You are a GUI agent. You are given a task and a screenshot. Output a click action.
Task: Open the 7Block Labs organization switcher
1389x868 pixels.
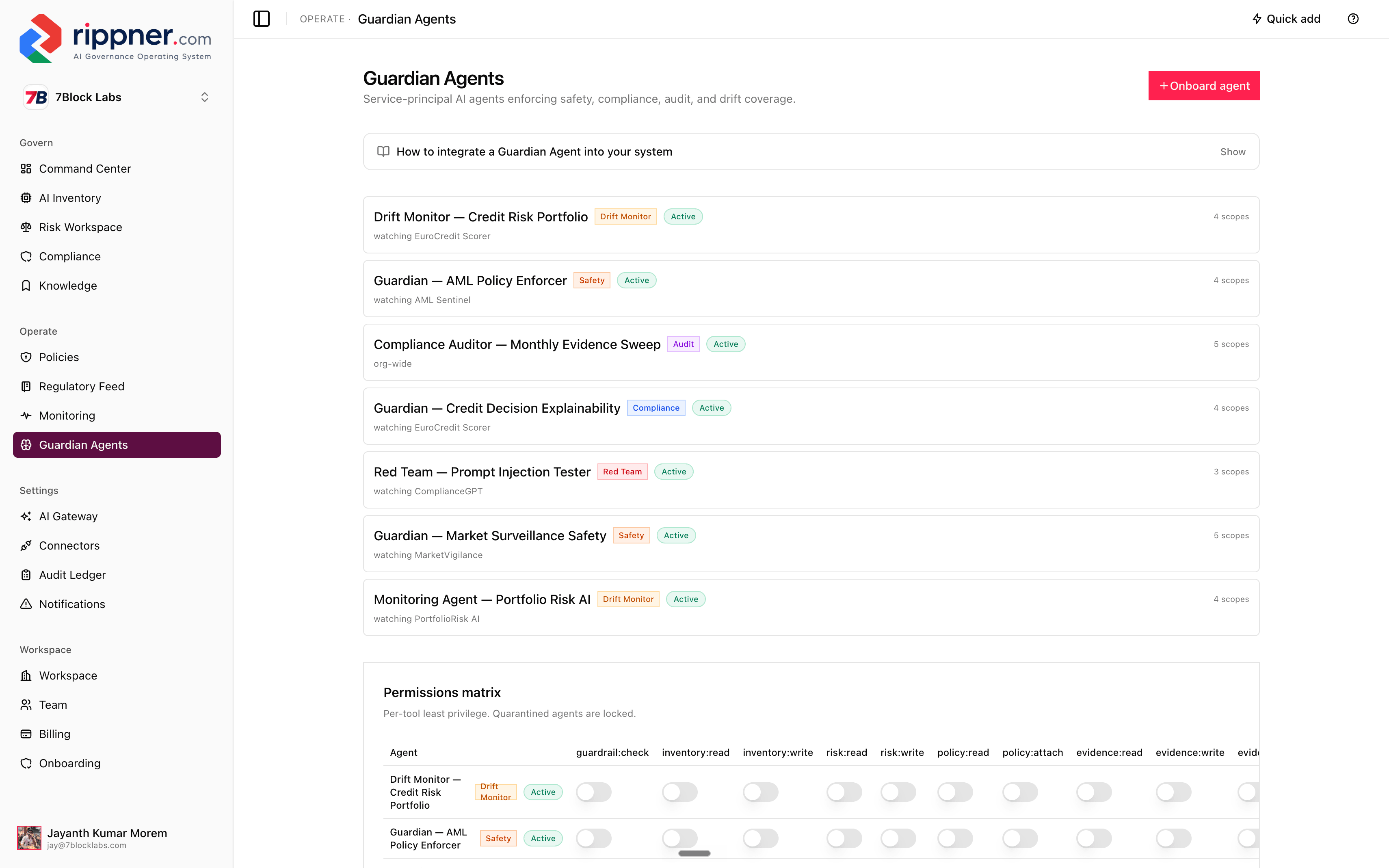(117, 97)
